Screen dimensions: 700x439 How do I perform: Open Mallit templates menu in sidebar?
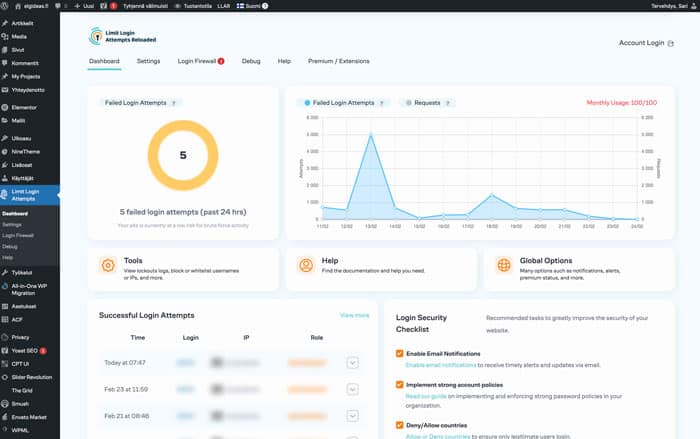18,121
